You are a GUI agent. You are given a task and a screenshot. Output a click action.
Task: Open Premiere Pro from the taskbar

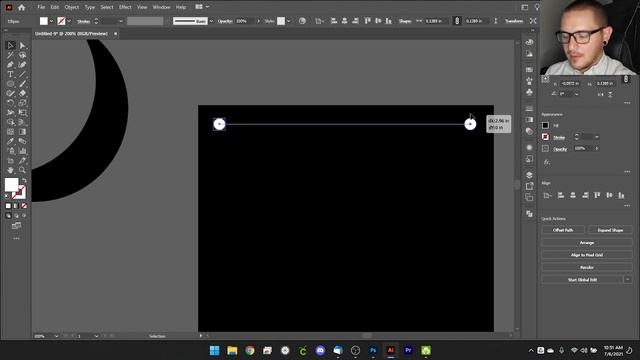(x=408, y=351)
